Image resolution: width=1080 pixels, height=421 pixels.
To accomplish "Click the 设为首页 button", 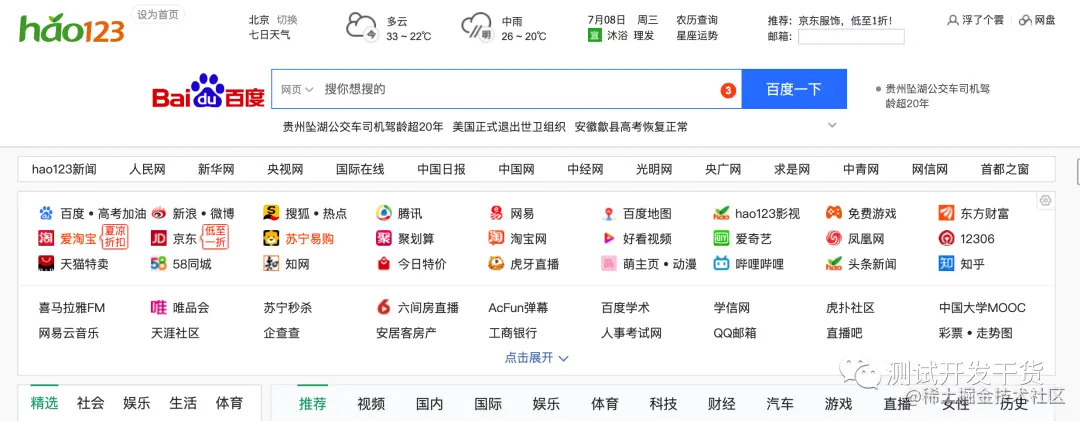I will pos(158,14).
